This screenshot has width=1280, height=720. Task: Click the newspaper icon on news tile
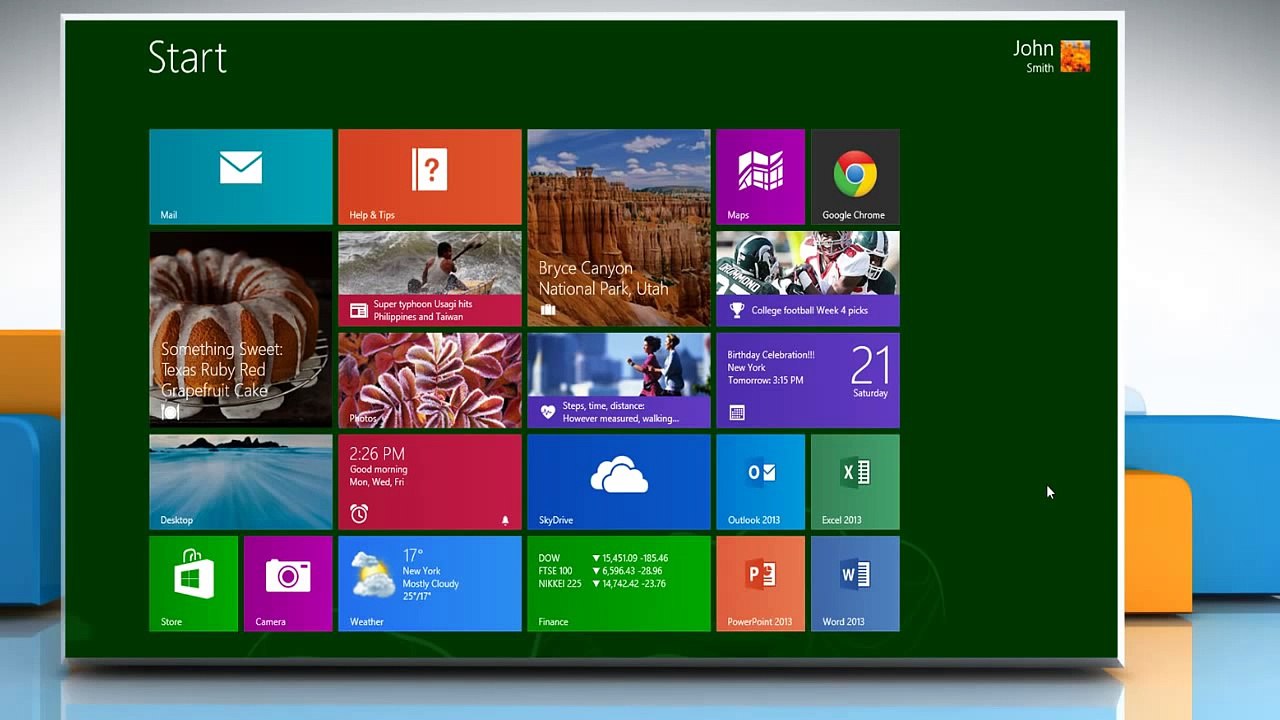click(x=358, y=311)
